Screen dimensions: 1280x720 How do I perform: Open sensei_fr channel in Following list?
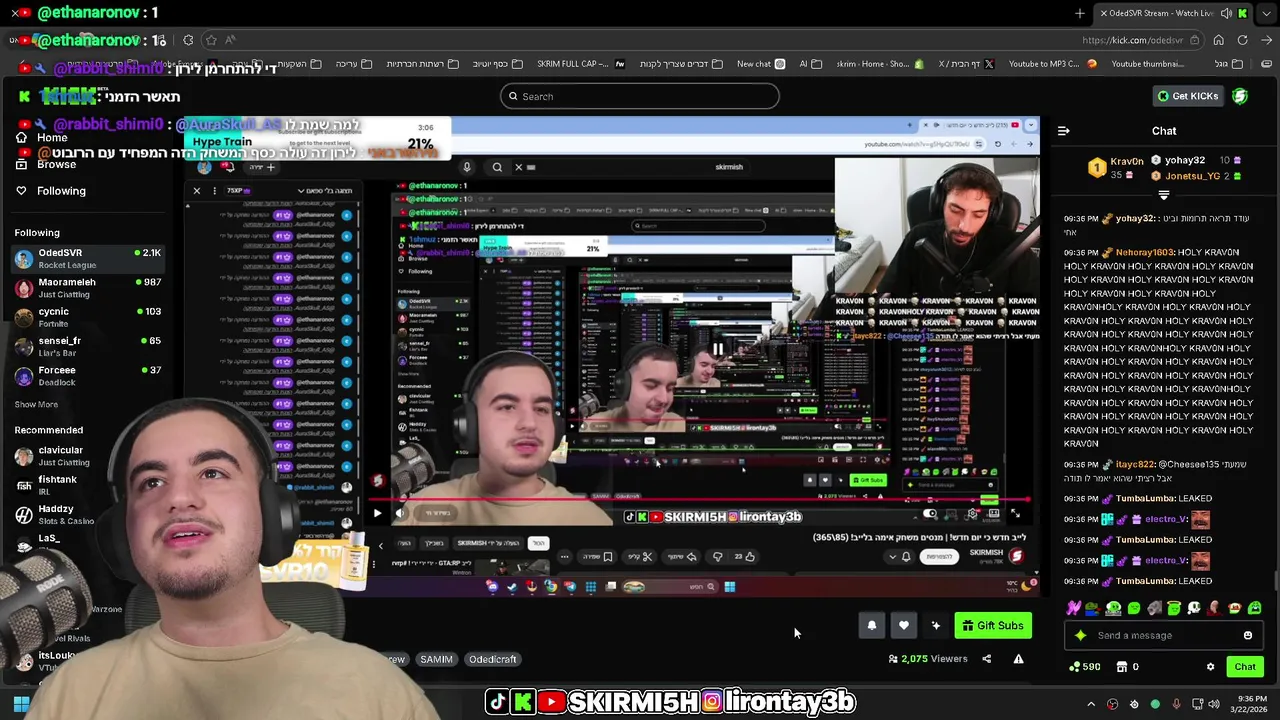(x=87, y=346)
